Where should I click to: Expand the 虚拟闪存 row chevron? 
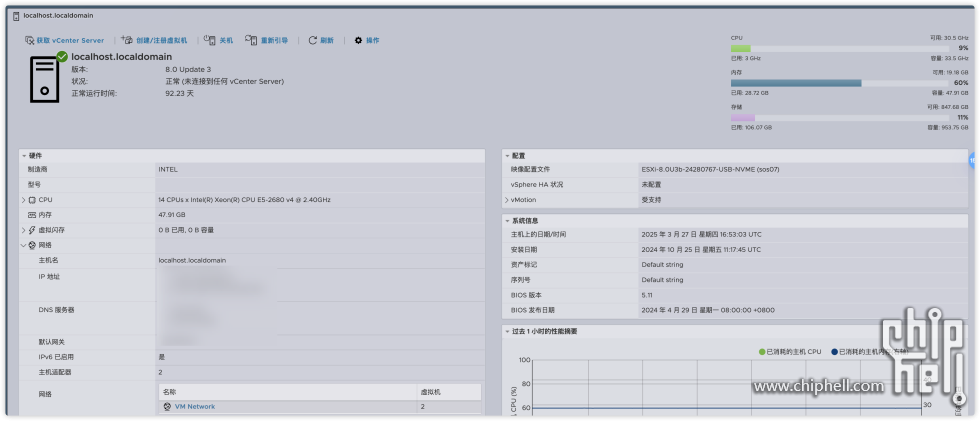24,230
